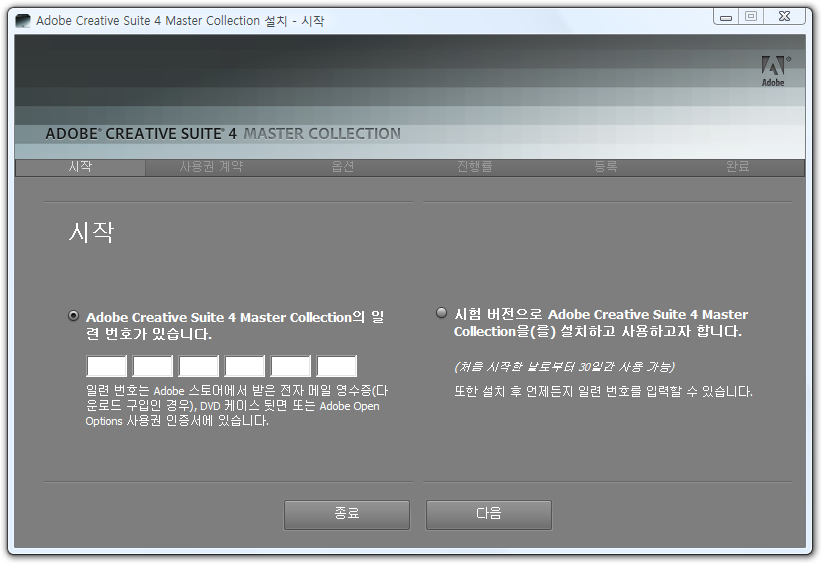Select the trial version install radio option

pyautogui.click(x=441, y=313)
